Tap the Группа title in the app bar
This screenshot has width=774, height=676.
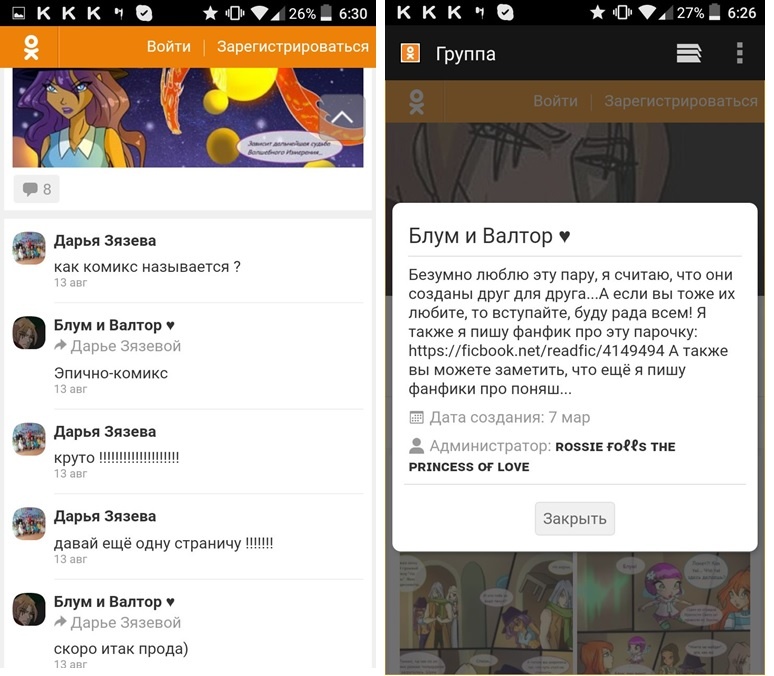pyautogui.click(x=465, y=54)
